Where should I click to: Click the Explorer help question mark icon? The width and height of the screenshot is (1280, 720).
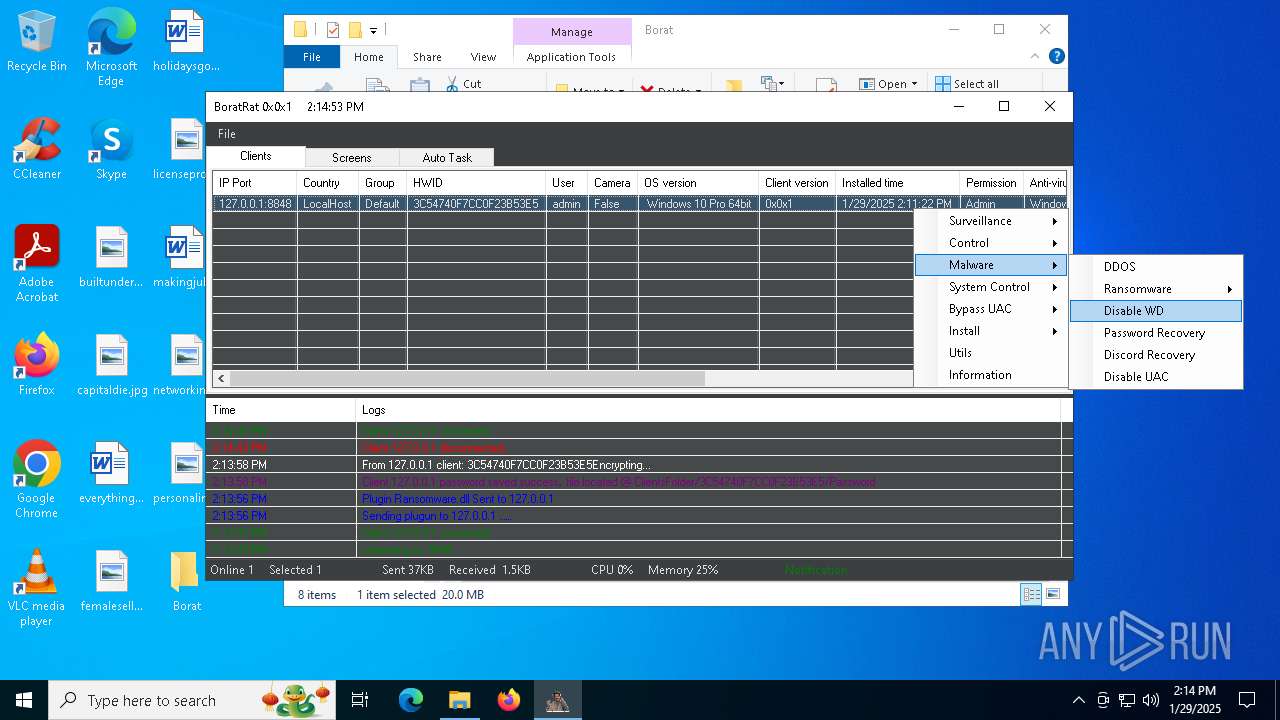pos(1056,57)
